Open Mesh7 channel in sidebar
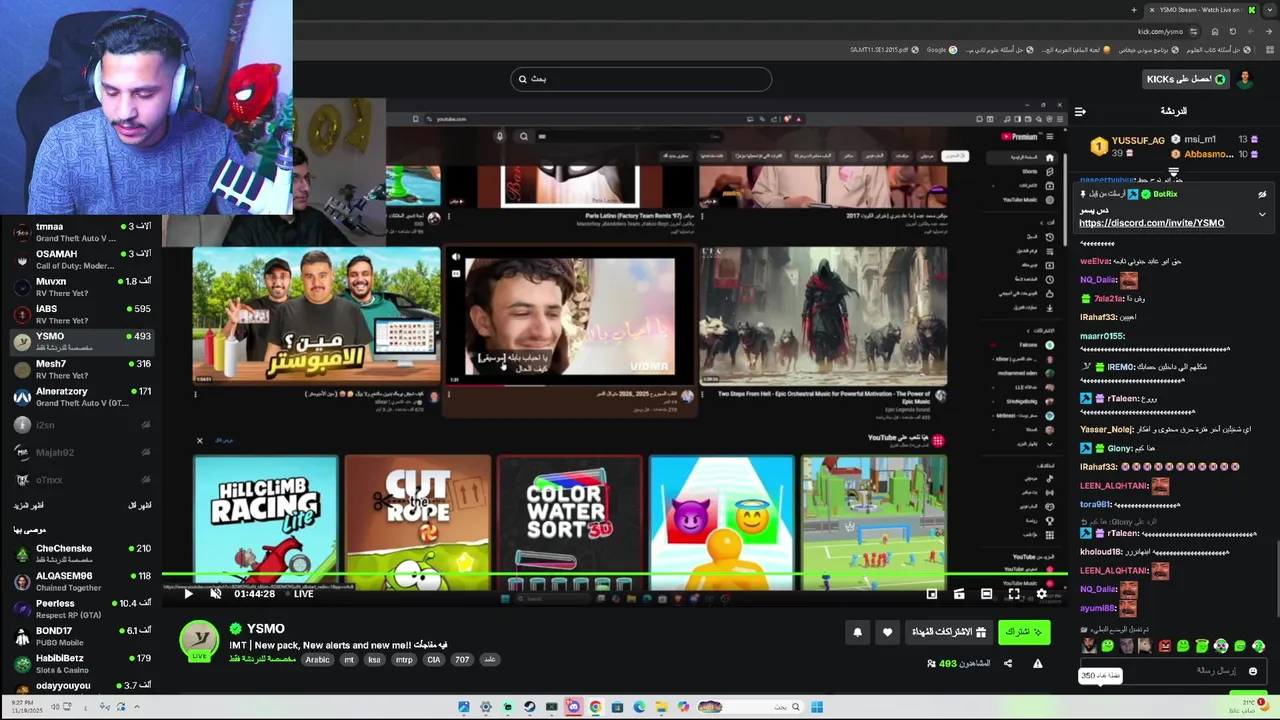 (x=82, y=369)
